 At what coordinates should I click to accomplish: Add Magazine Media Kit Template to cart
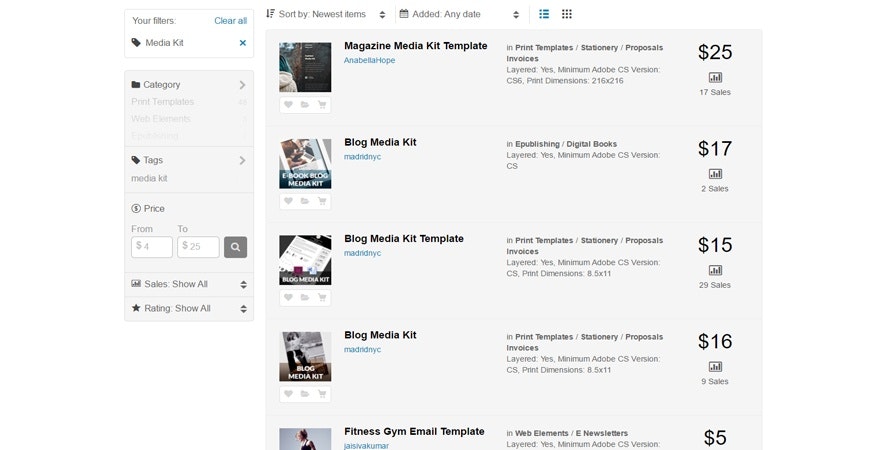(322, 104)
